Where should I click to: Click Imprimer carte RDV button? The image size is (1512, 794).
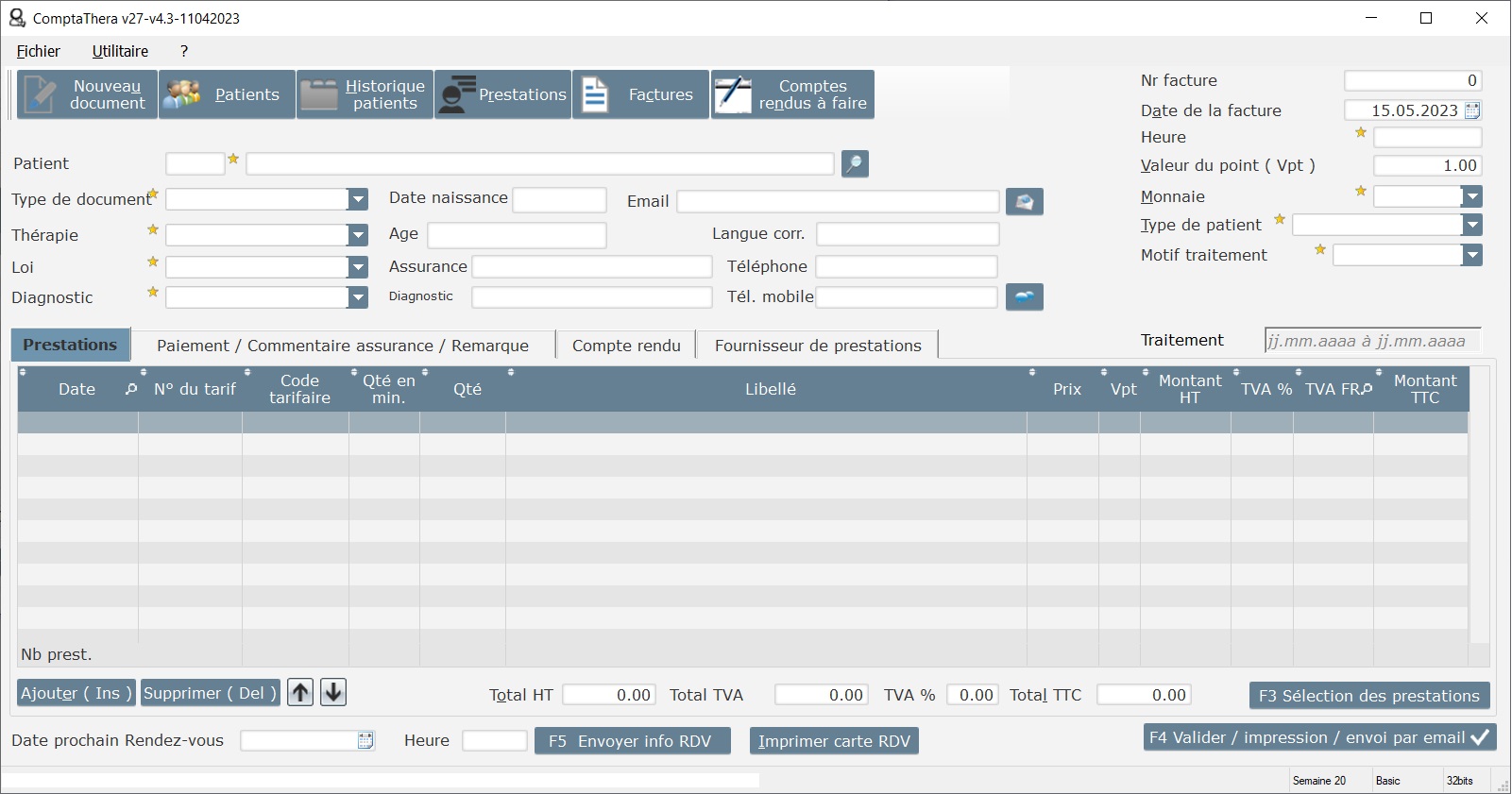point(834,741)
